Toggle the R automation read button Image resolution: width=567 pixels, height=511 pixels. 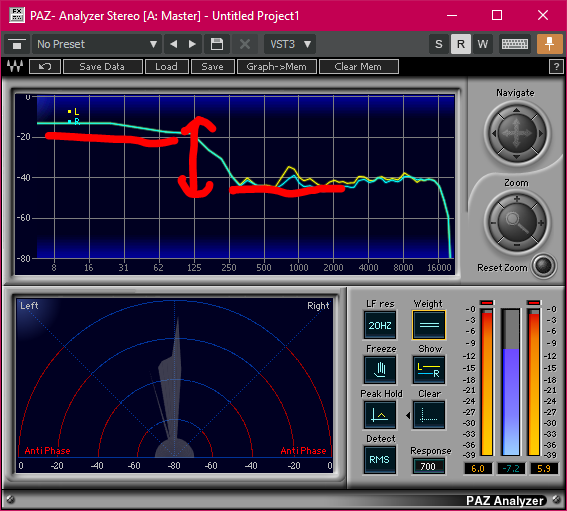click(x=461, y=44)
